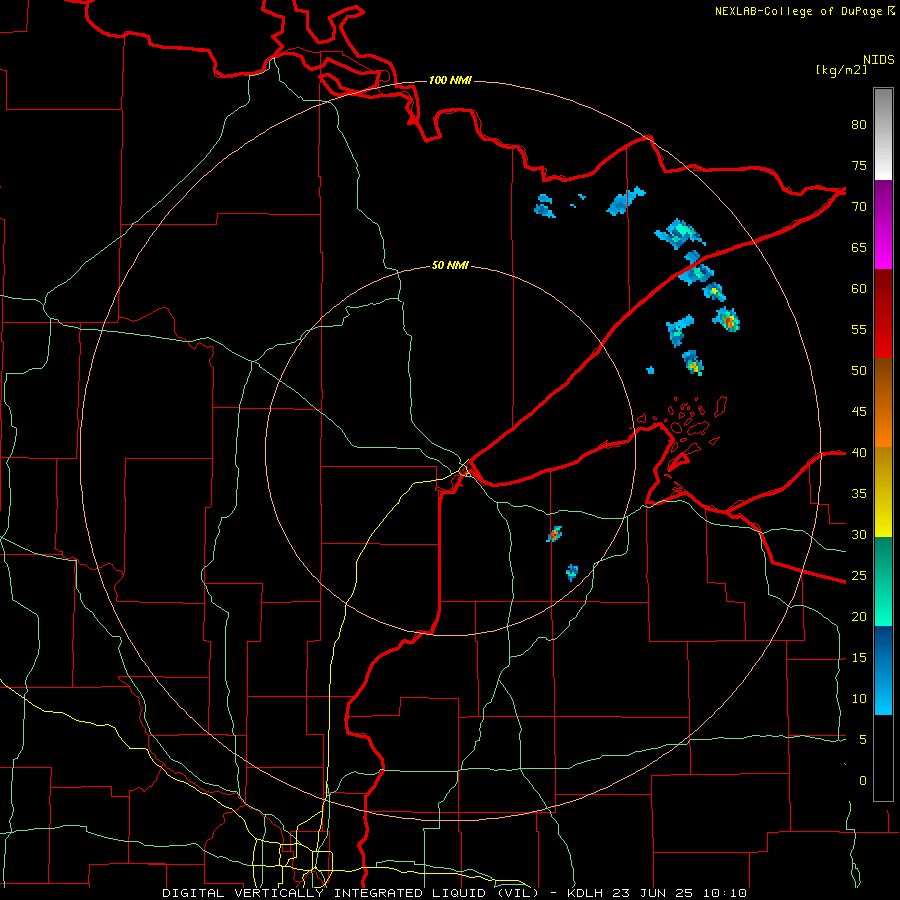Select the blue segment of the color scale
900x900 pixels.
(883, 670)
